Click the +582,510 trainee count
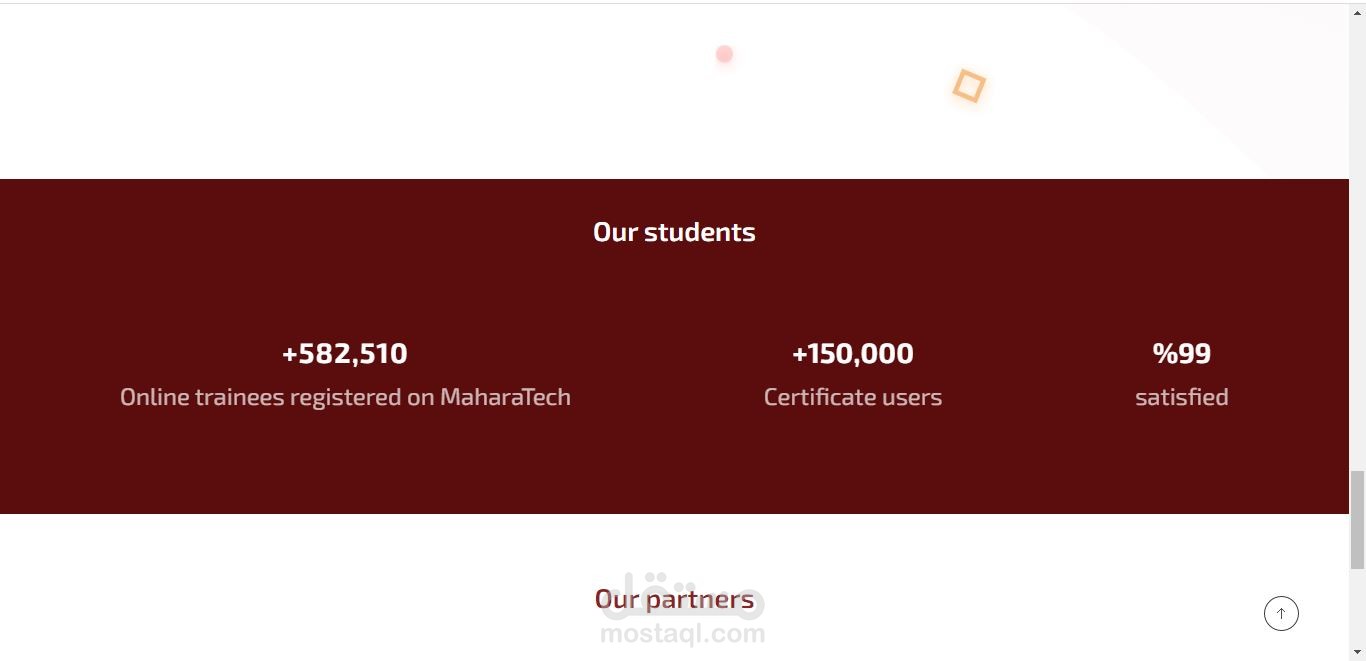The width and height of the screenshot is (1366, 661). pos(345,354)
